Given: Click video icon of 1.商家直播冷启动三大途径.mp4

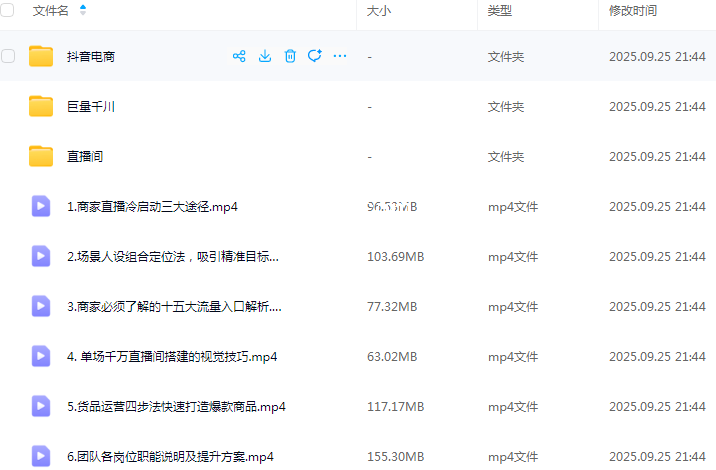Looking at the screenshot, I should [x=41, y=206].
